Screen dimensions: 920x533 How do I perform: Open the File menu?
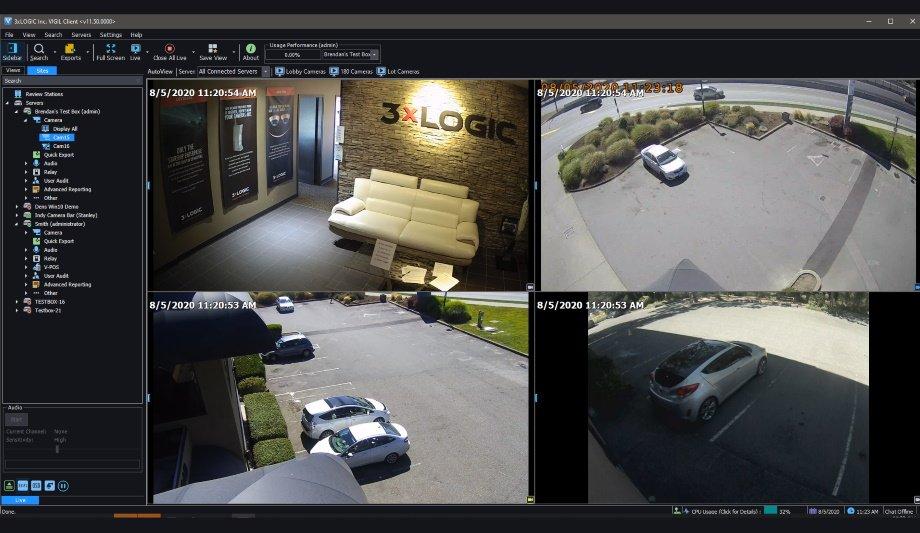9,35
